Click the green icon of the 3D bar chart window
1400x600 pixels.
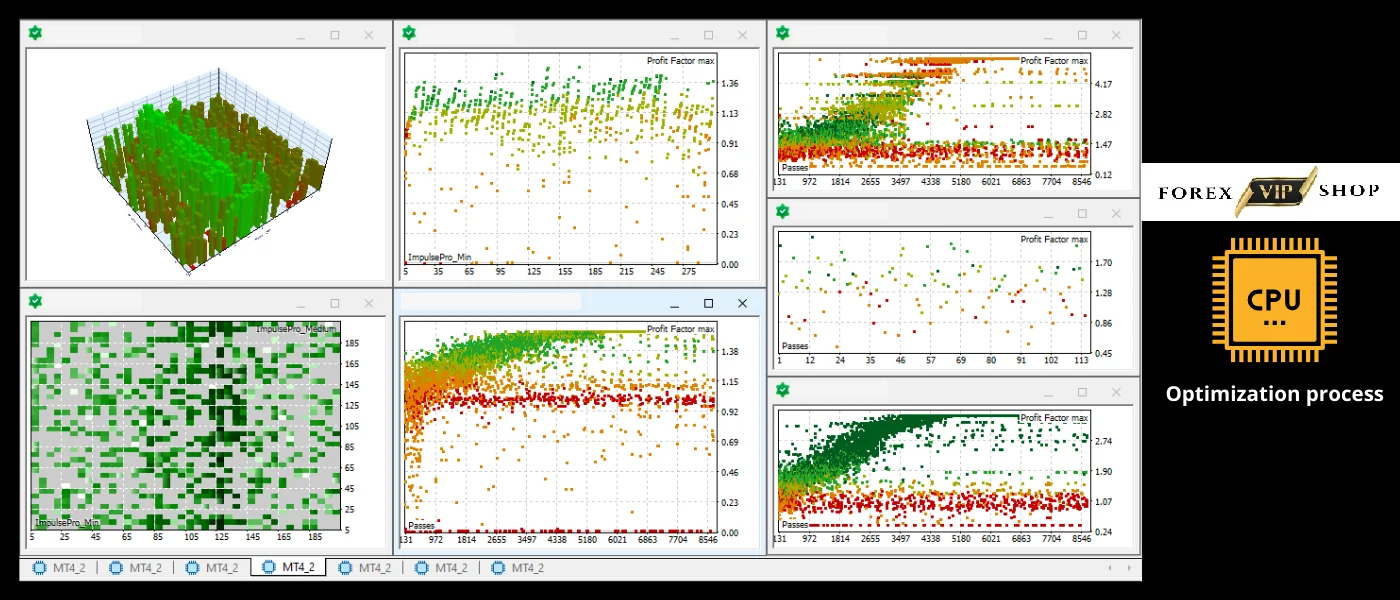click(35, 34)
